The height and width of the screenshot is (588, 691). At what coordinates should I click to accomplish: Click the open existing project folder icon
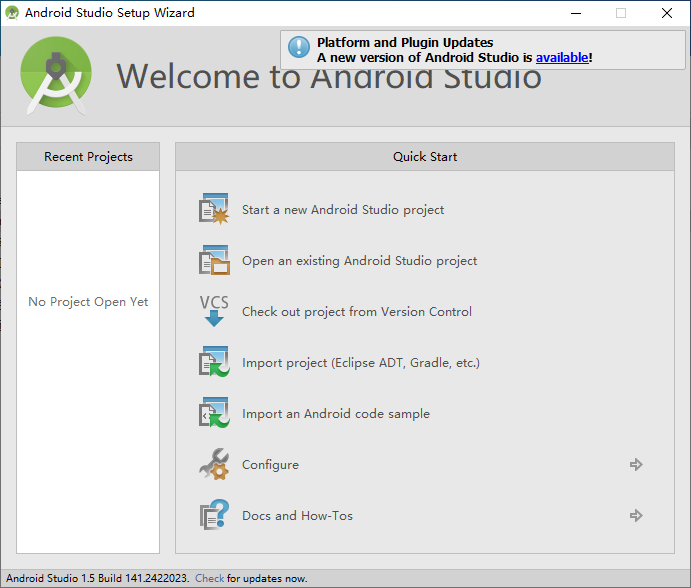click(x=214, y=260)
